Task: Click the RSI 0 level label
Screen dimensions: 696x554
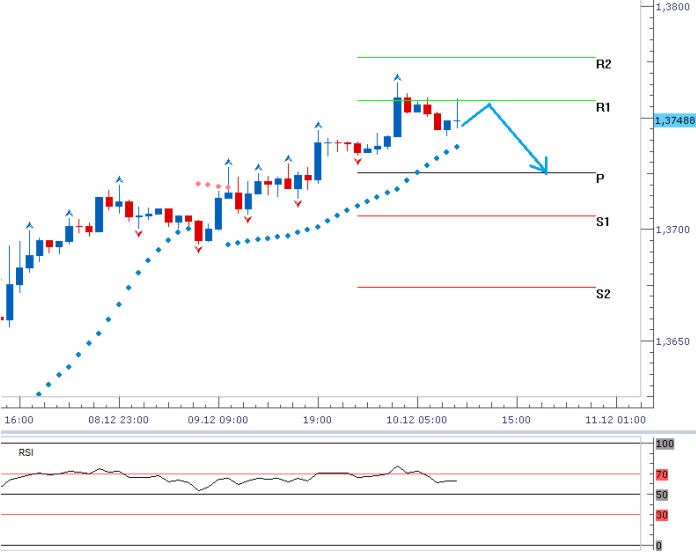Action: click(x=659, y=546)
